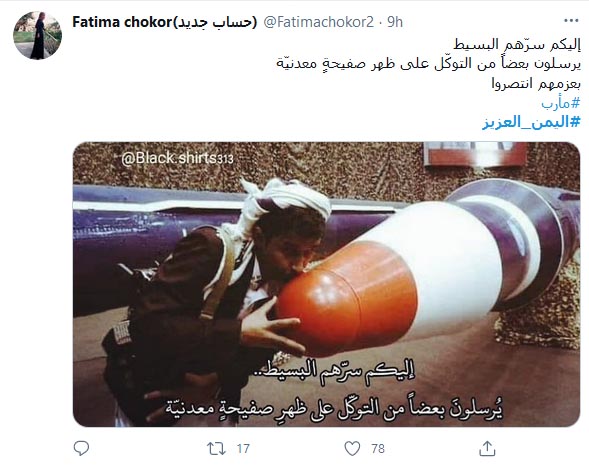589x468 pixels.
Task: Follow the #مأرب hashtag
Action: click(x=561, y=103)
